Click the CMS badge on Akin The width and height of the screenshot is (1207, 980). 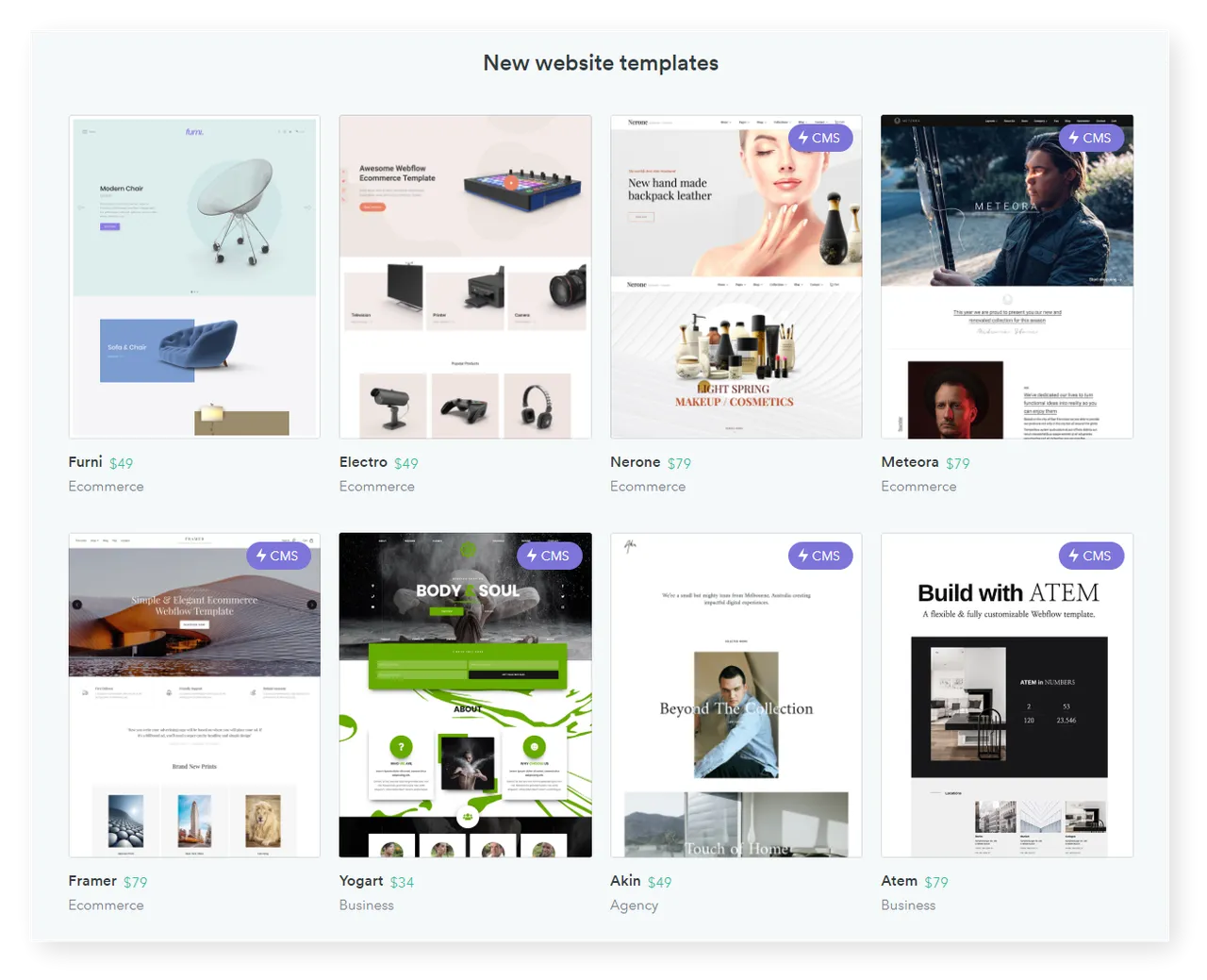pos(820,556)
